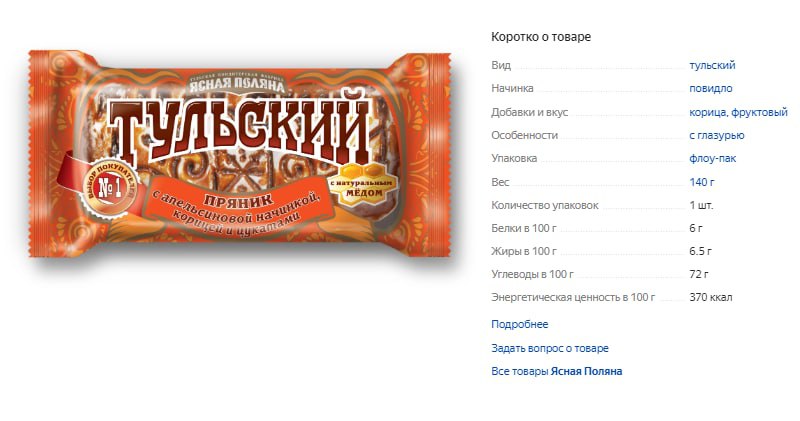View all Ясная Поляна products
The width and height of the screenshot is (800, 421).
(x=557, y=371)
